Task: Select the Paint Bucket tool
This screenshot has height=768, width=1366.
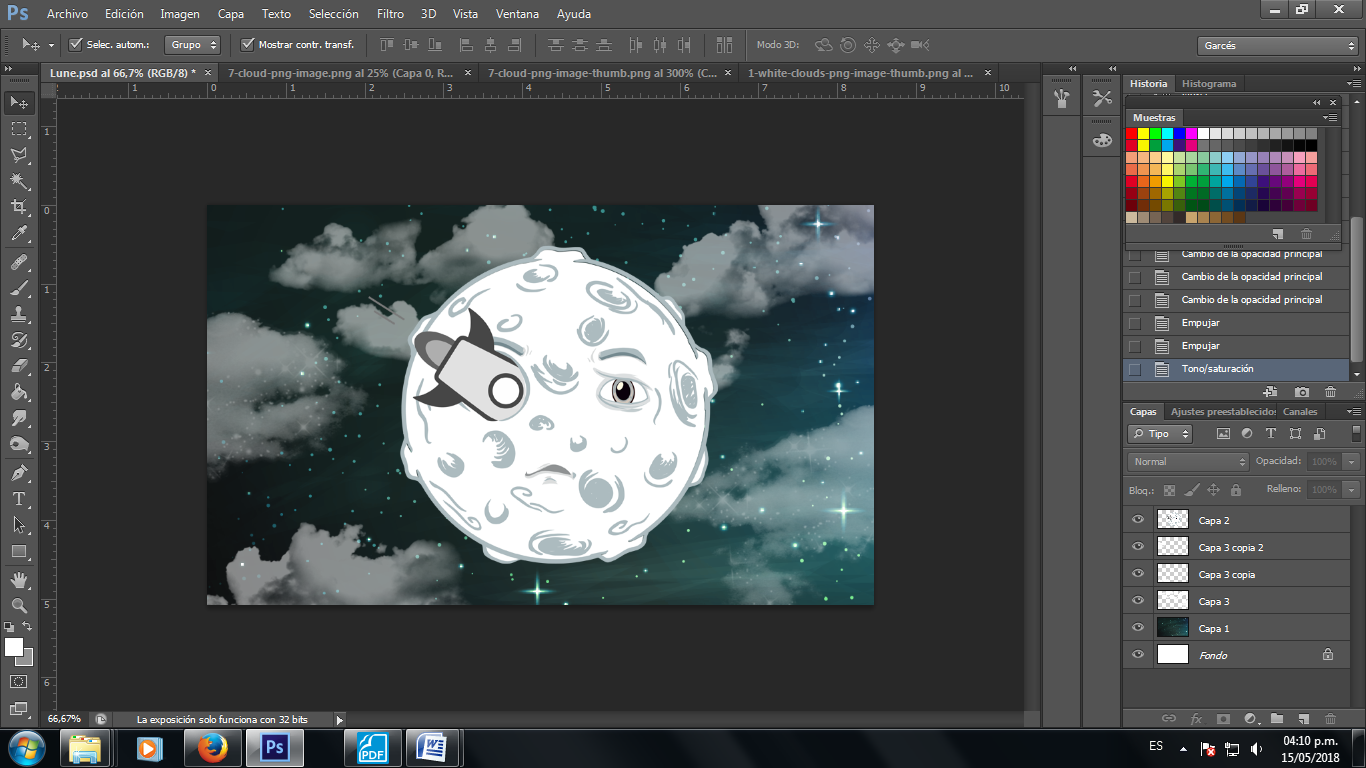Action: coord(19,392)
